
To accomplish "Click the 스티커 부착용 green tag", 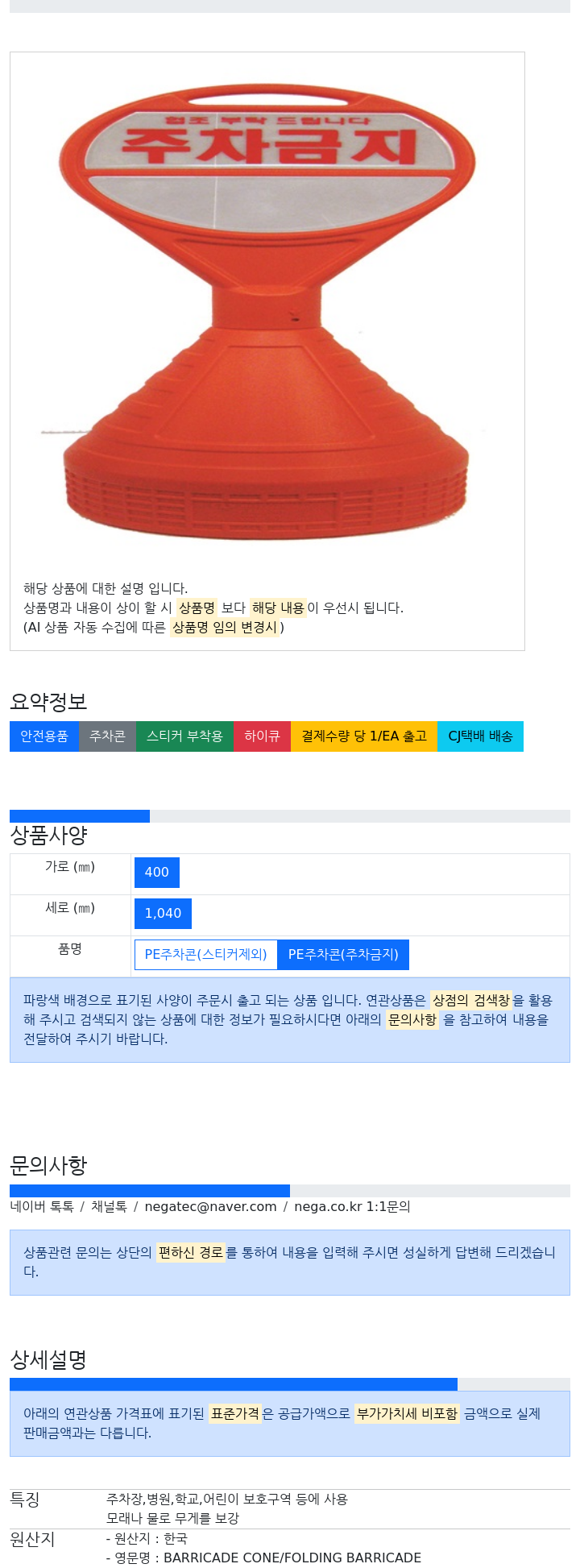I will click(184, 736).
